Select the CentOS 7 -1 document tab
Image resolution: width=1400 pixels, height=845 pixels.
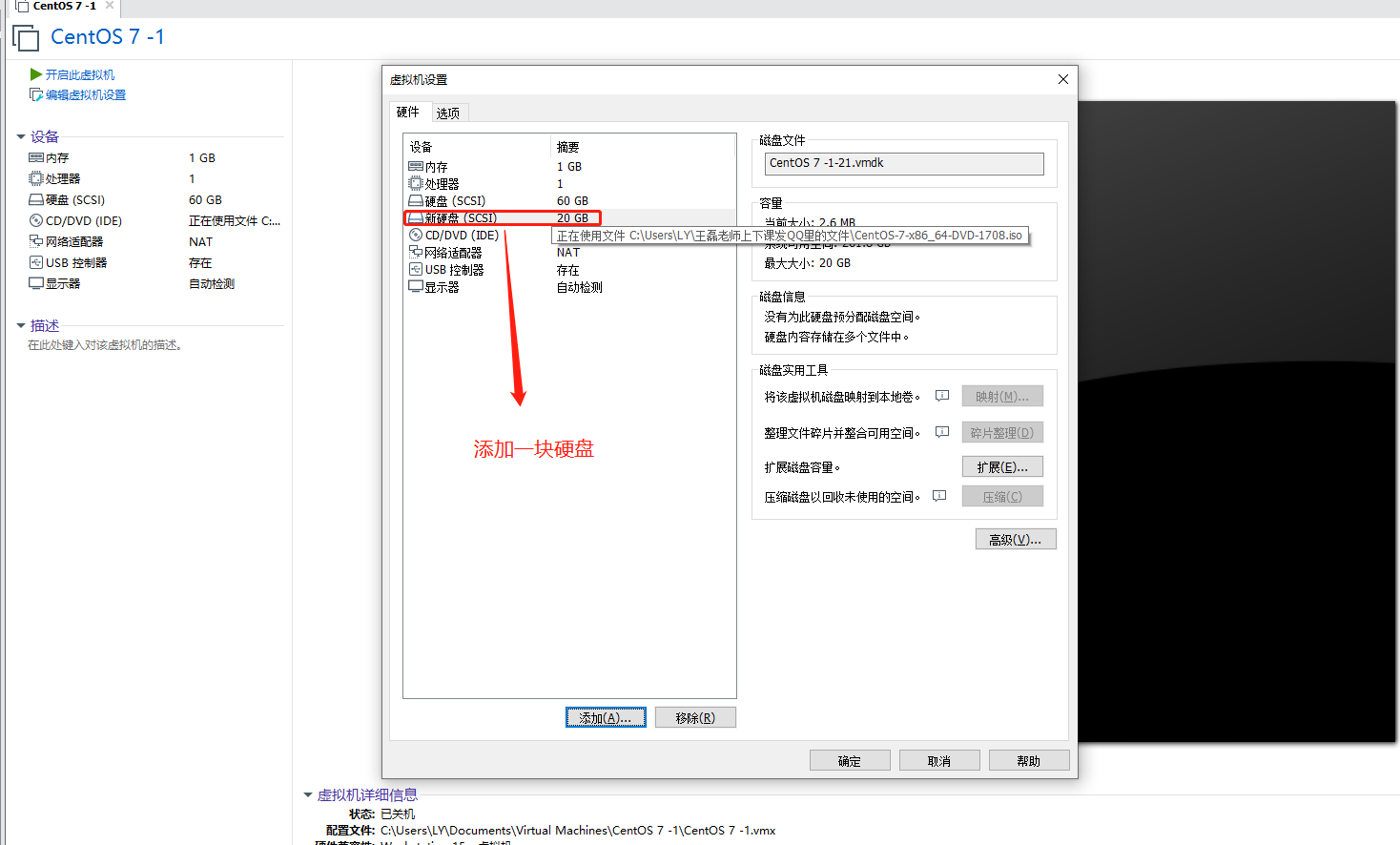click(x=65, y=6)
